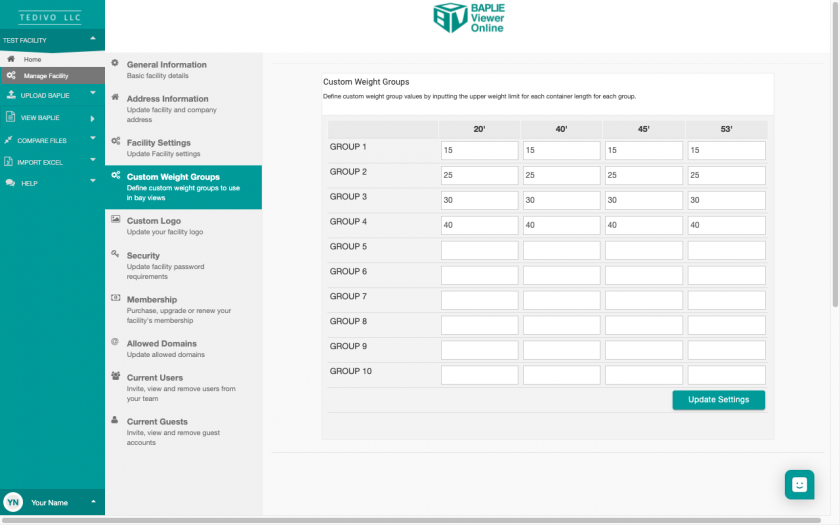Click empty Group 10 53' field

click(x=726, y=375)
